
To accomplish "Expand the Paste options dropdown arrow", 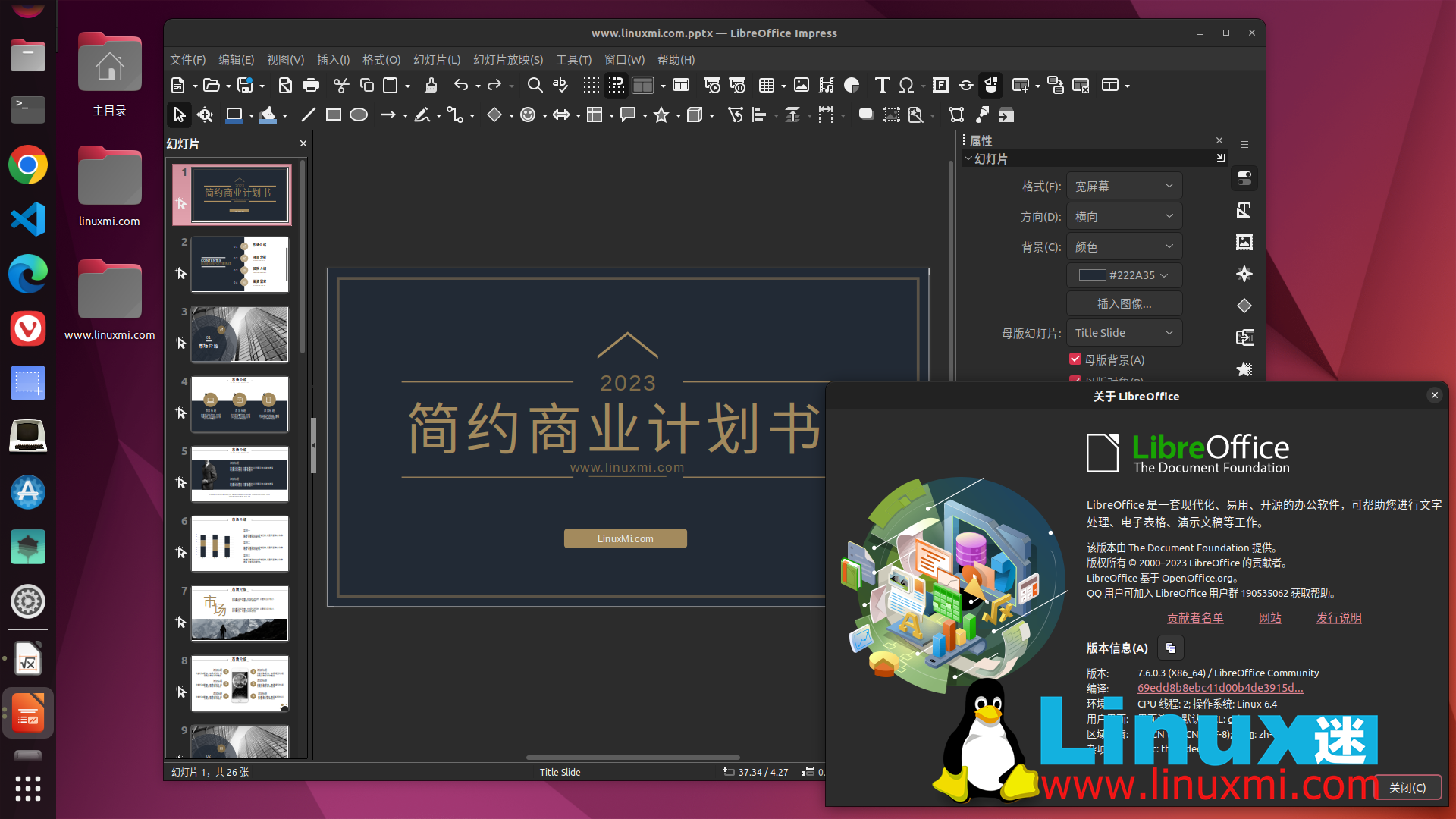I will (408, 86).
